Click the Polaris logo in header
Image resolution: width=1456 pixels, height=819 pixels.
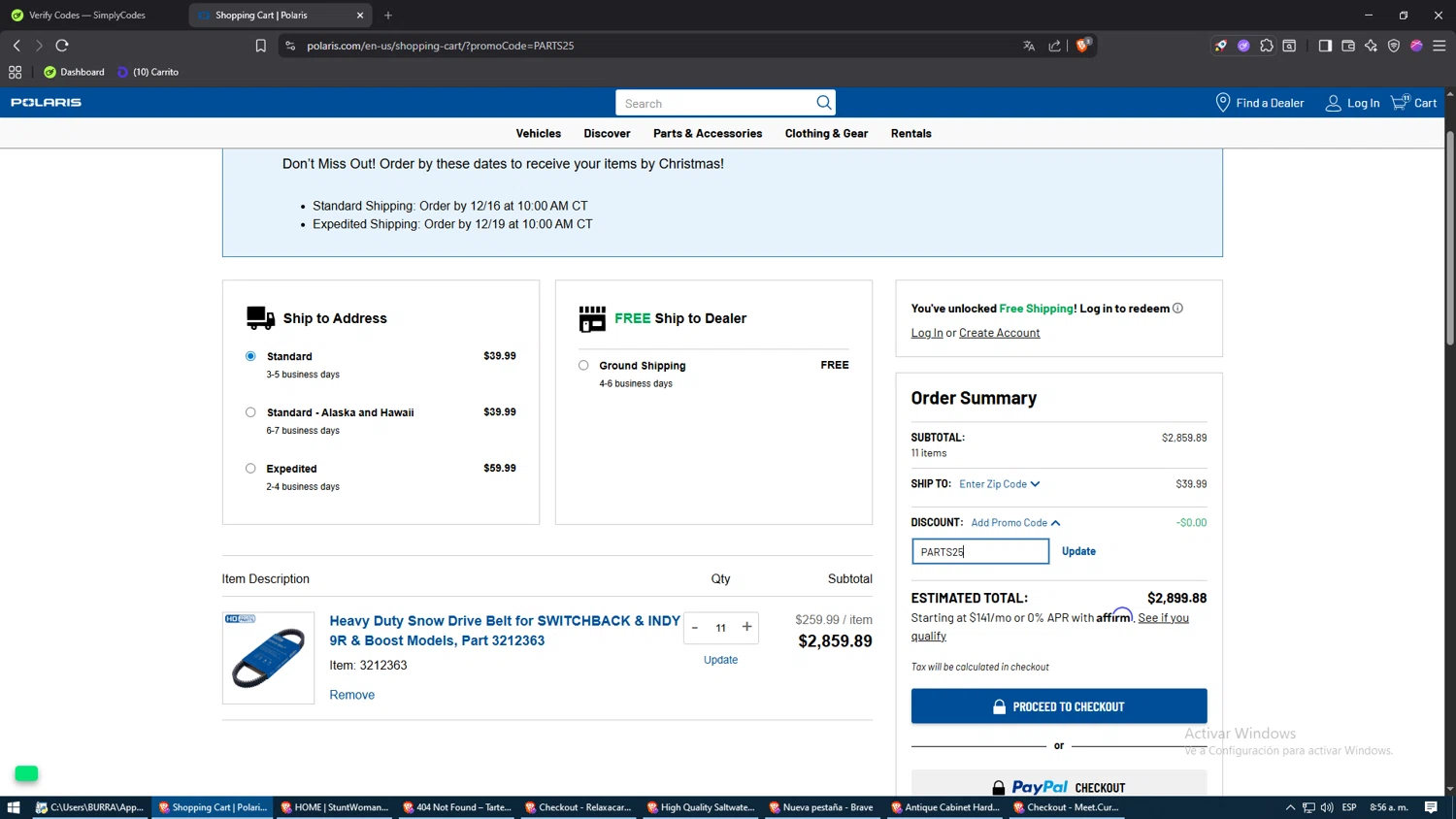(46, 102)
